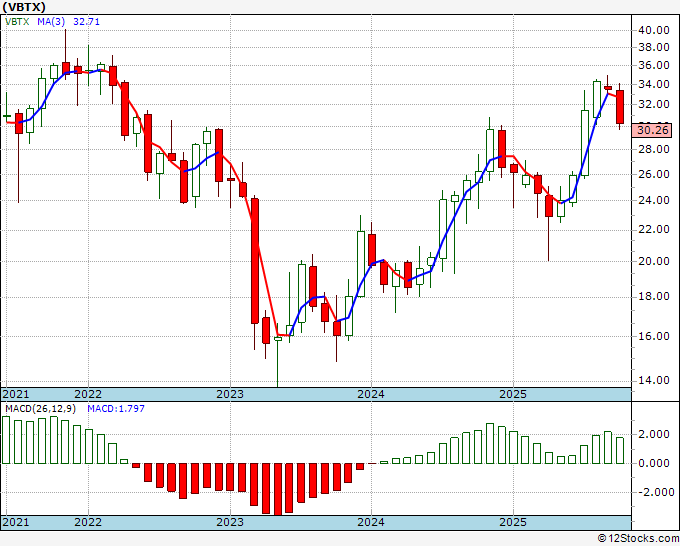Image resolution: width=680 pixels, height=546 pixels.
Task: Click 2024 on the price chart timeline
Action: [371, 394]
